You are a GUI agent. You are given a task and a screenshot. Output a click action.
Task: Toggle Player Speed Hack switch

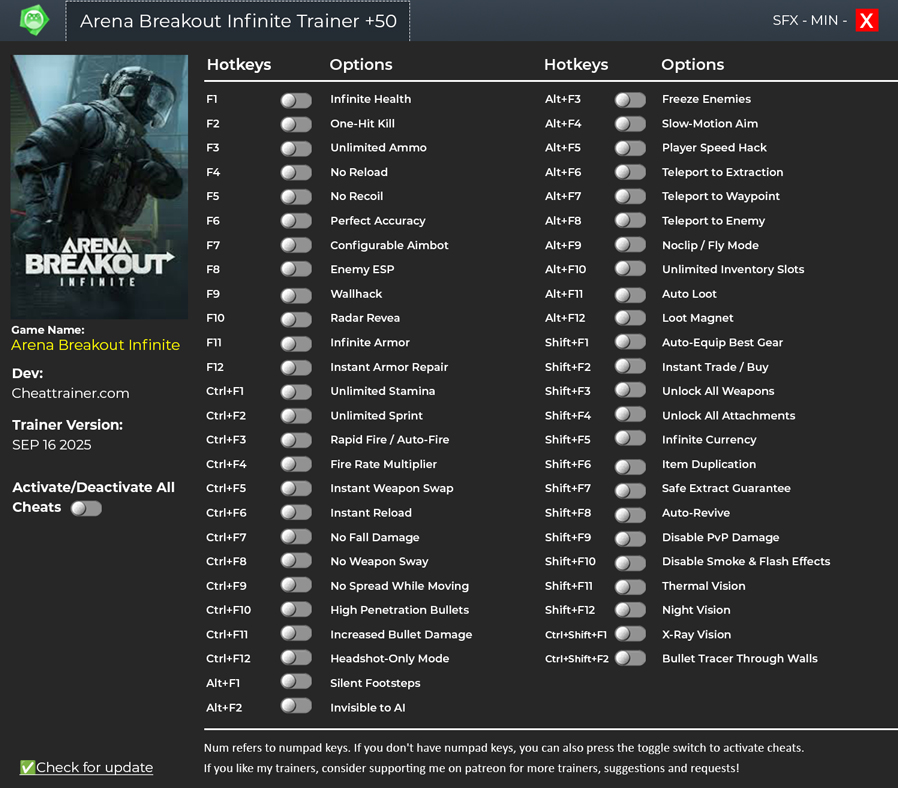pyautogui.click(x=630, y=149)
